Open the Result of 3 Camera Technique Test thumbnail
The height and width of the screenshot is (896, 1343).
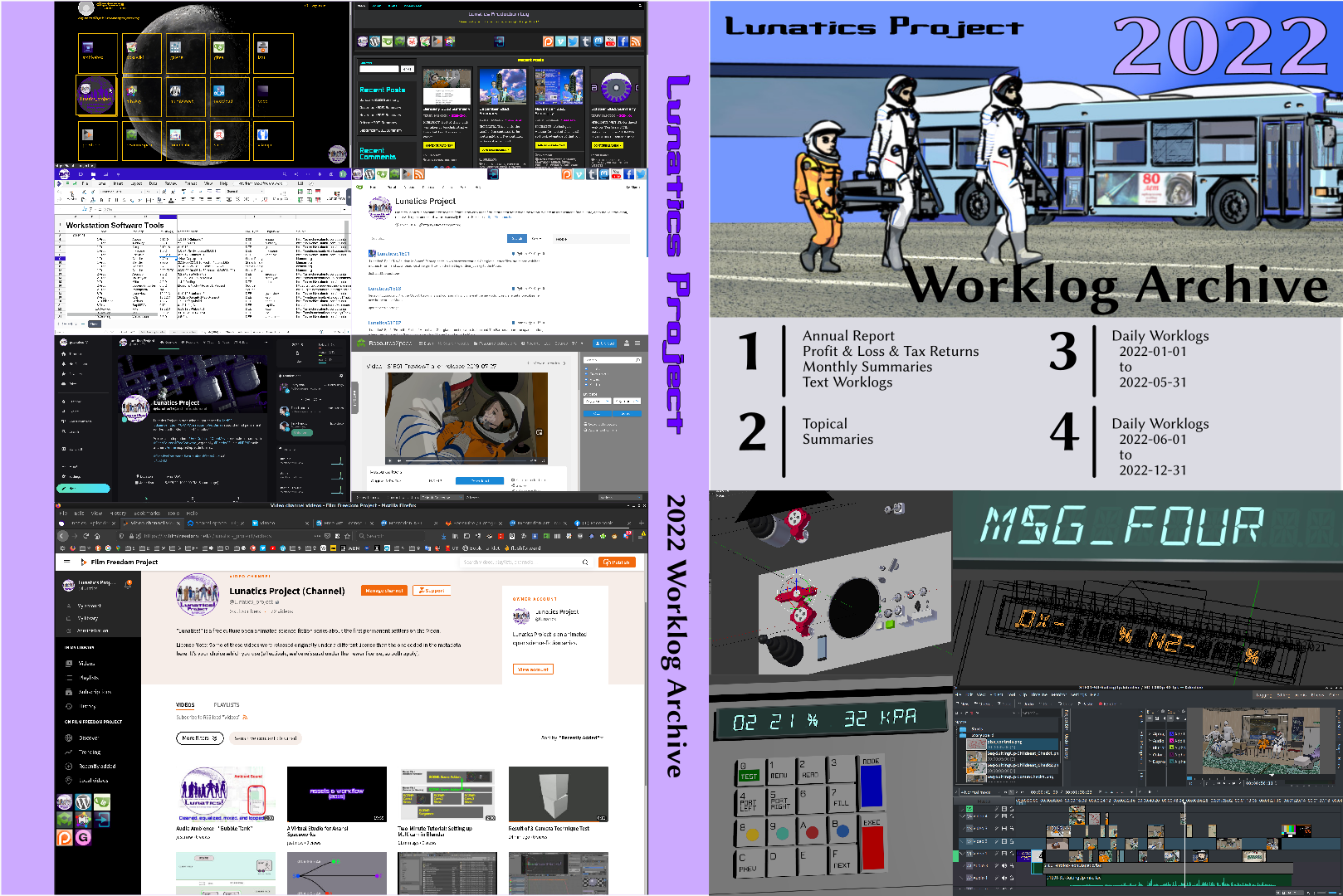(558, 794)
